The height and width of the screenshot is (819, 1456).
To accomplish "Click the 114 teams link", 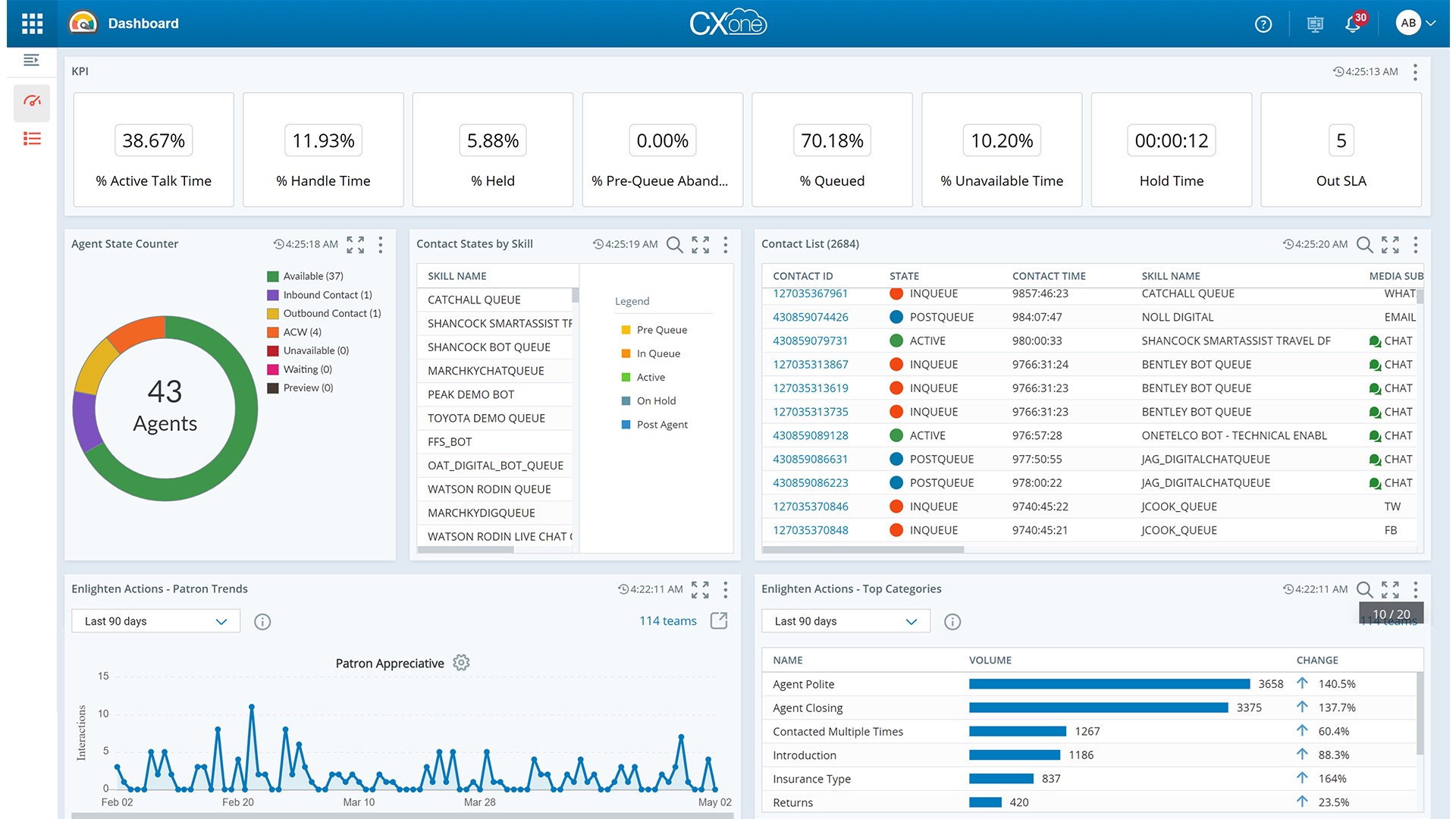I will pos(668,621).
